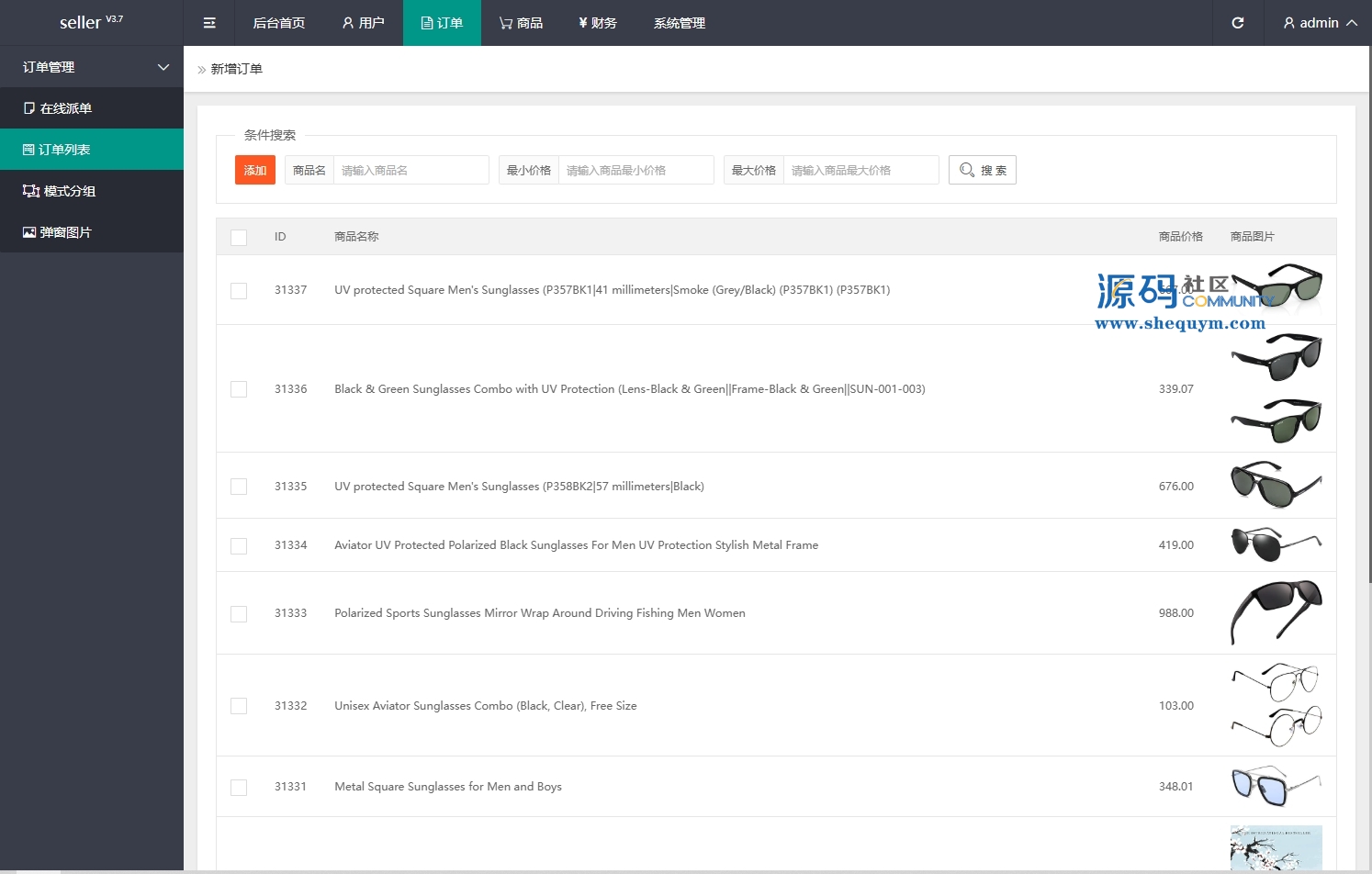This screenshot has height=874, width=1372.
Task: Click price 339.07 cell
Action: (1176, 389)
